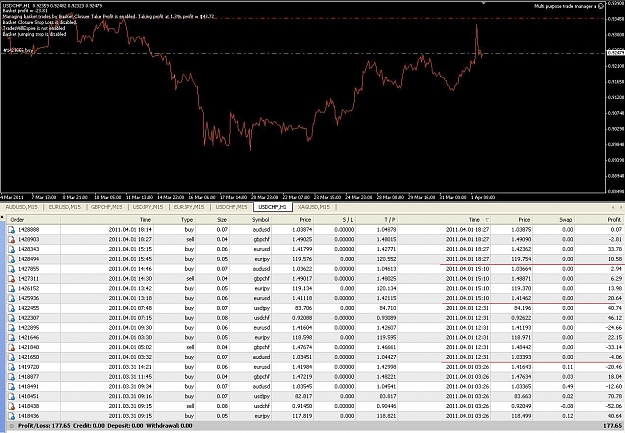
Task: Switch to the EURUSD,M15 chart tab
Action: click(65, 207)
